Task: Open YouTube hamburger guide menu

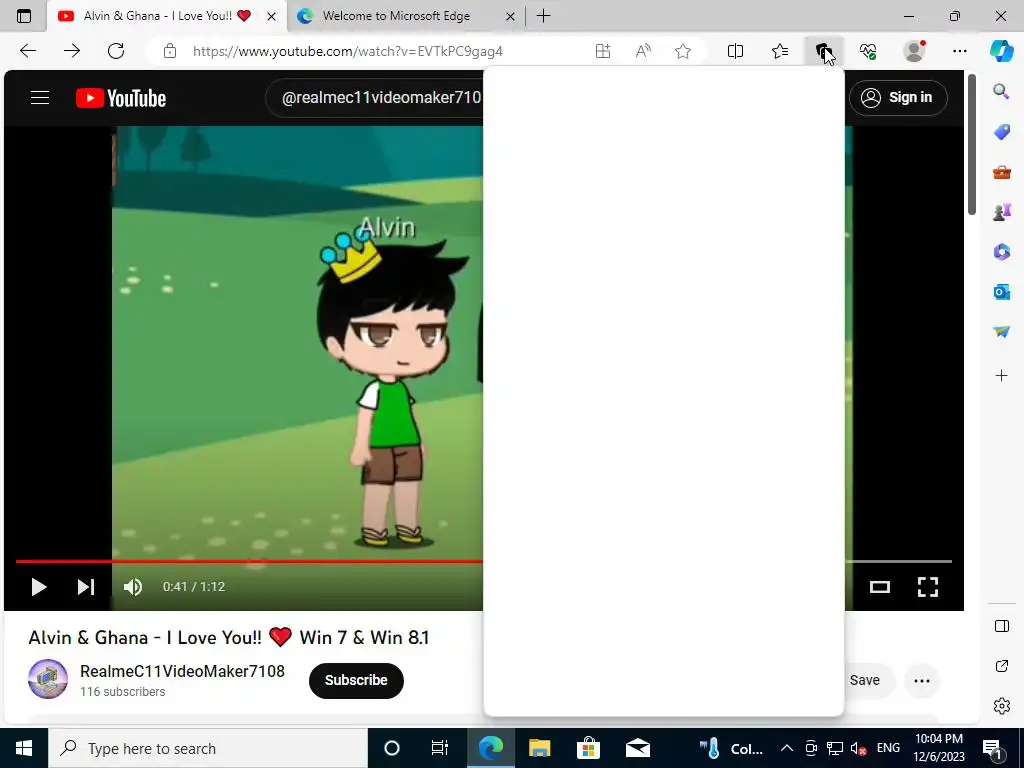Action: (40, 98)
